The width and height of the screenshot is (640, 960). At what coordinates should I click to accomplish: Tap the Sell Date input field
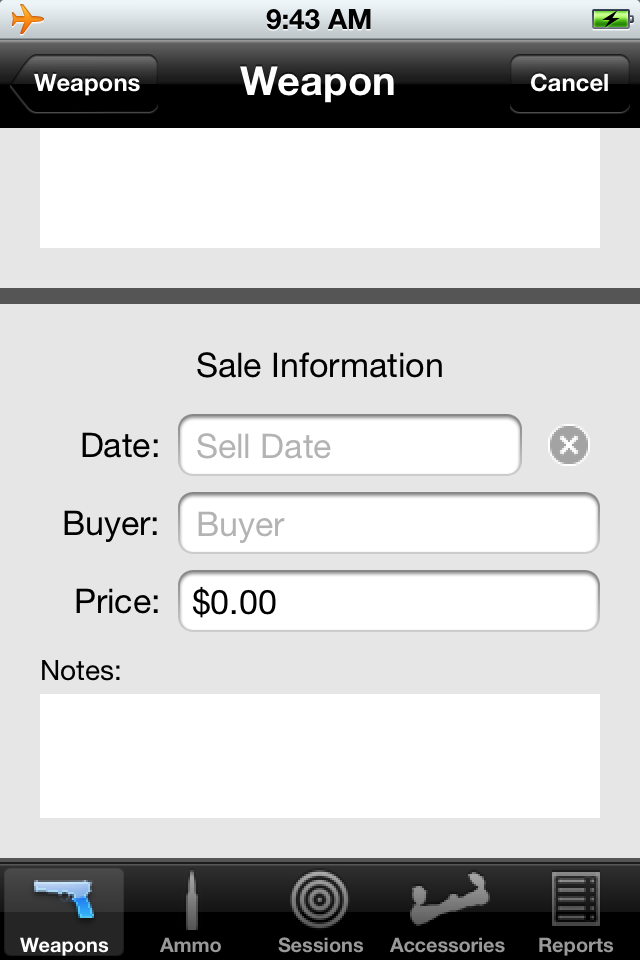(x=349, y=445)
